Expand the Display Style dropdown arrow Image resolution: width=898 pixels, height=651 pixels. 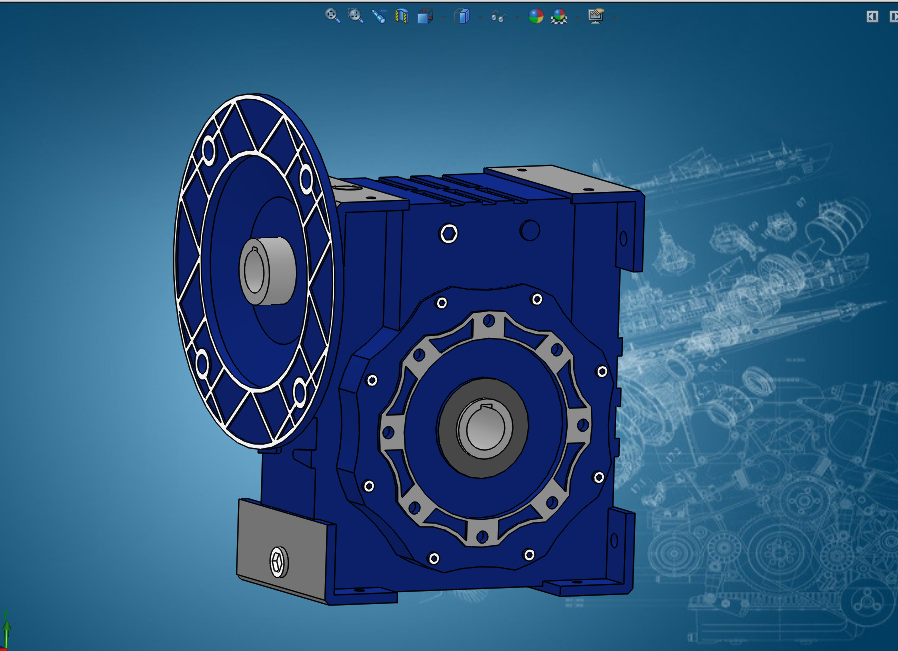pos(480,17)
